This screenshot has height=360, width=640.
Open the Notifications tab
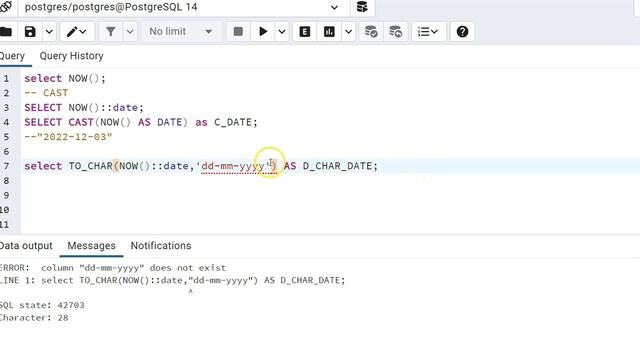point(161,246)
